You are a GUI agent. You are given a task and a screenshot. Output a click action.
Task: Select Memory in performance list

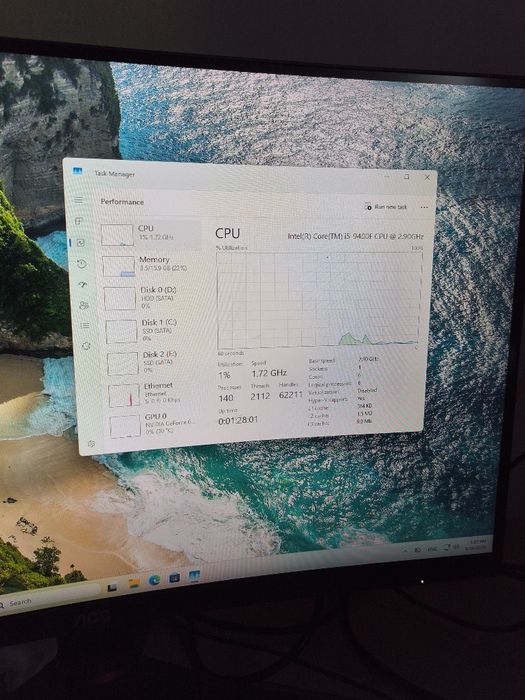click(x=152, y=265)
